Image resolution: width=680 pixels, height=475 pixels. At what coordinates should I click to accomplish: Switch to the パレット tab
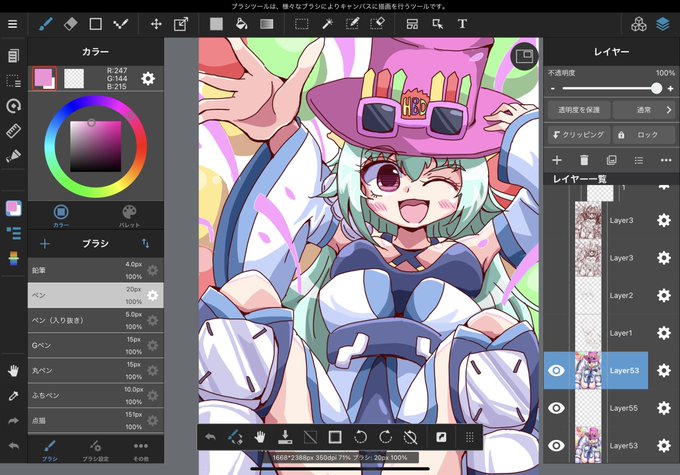[x=129, y=216]
